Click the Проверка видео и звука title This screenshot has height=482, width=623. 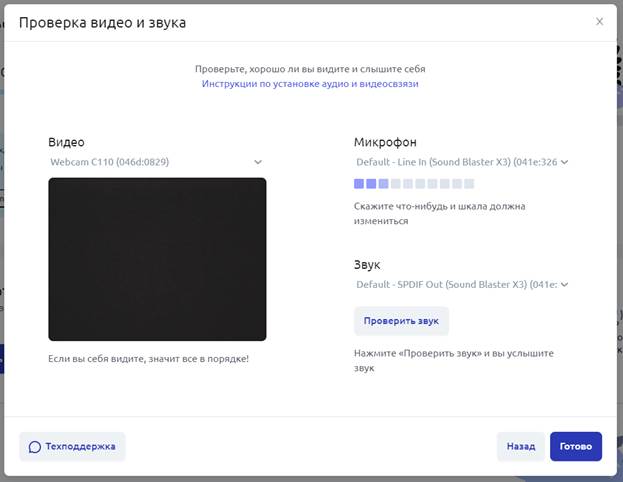(x=102, y=22)
